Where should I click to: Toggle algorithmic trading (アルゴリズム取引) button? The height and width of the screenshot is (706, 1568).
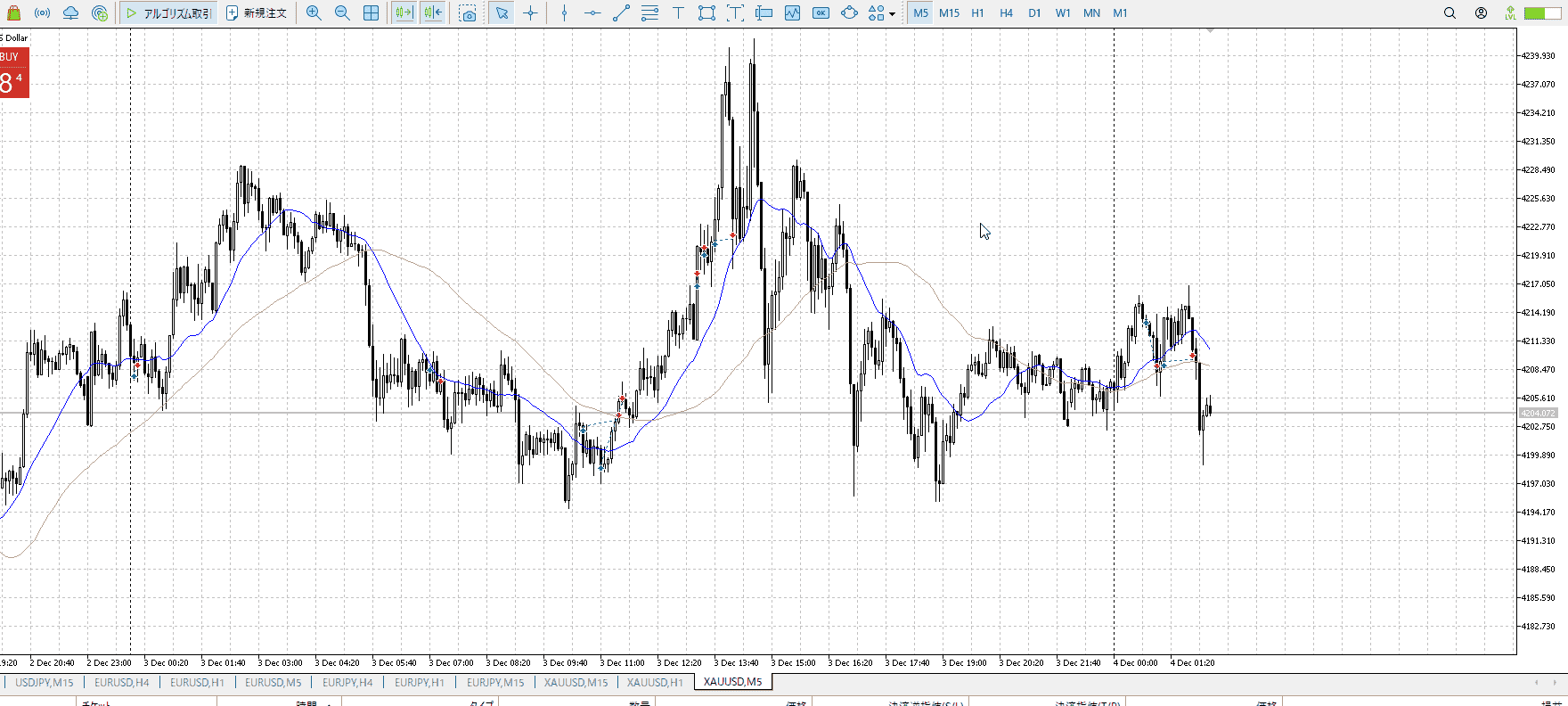click(169, 12)
